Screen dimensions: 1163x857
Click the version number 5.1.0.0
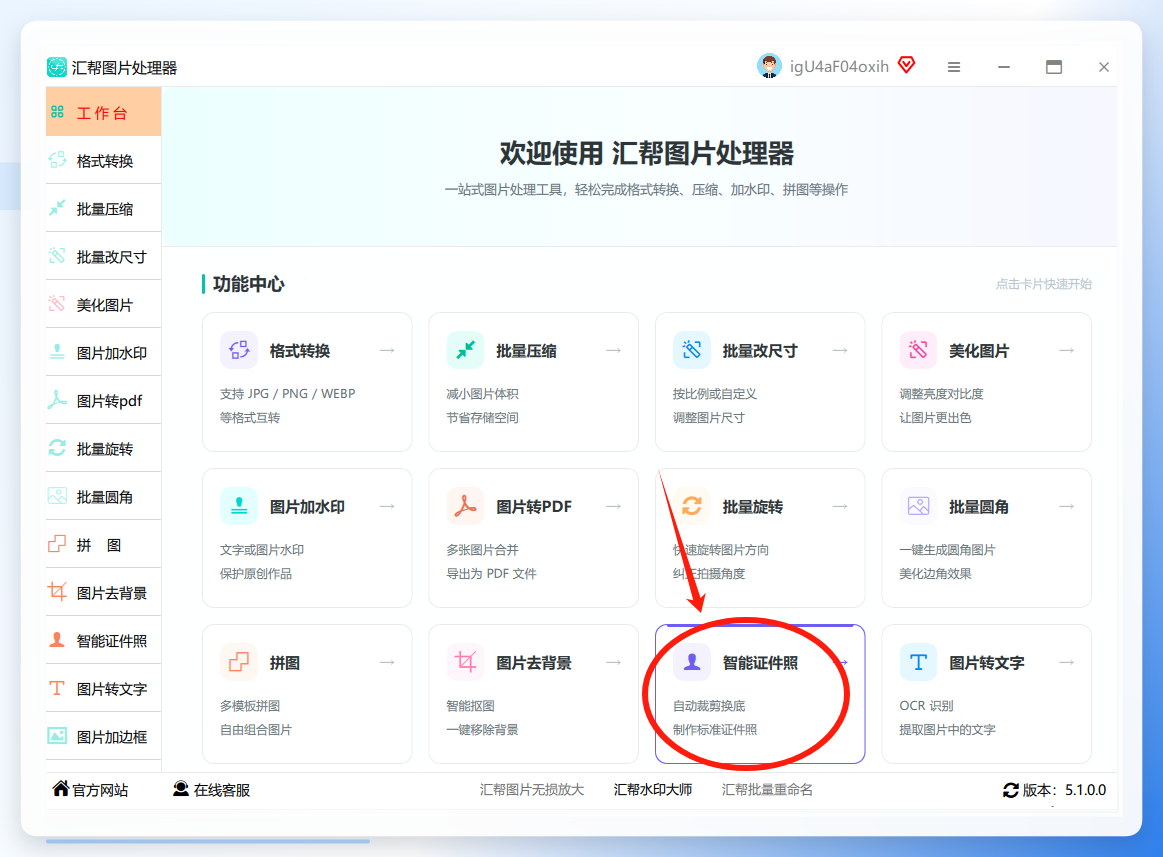coord(1086,790)
